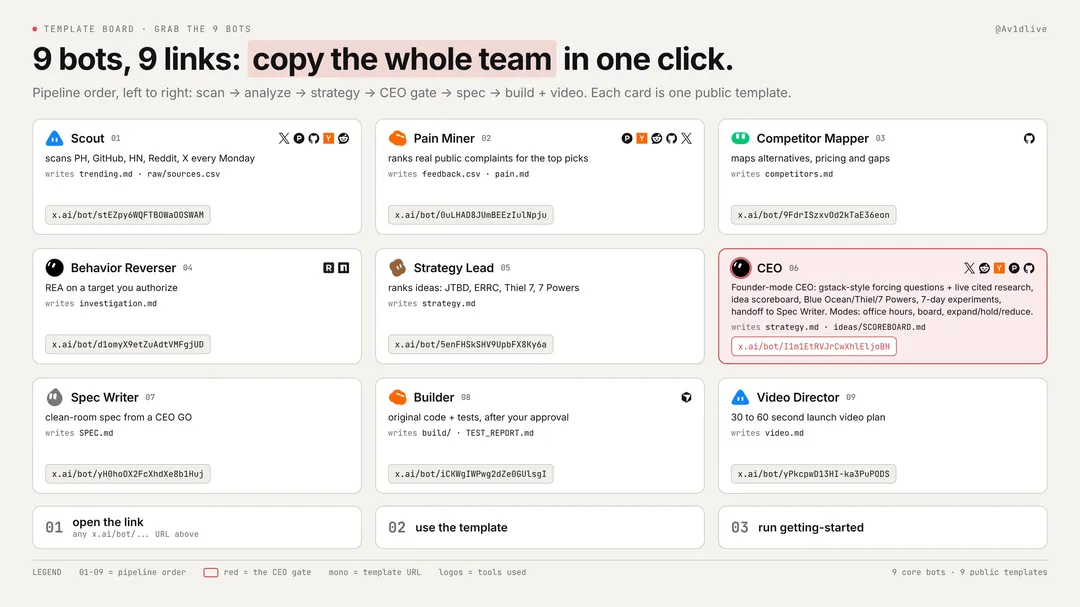Image resolution: width=1080 pixels, height=607 pixels.
Task: Open the Competitor Mapper bot template URL
Action: 813,215
